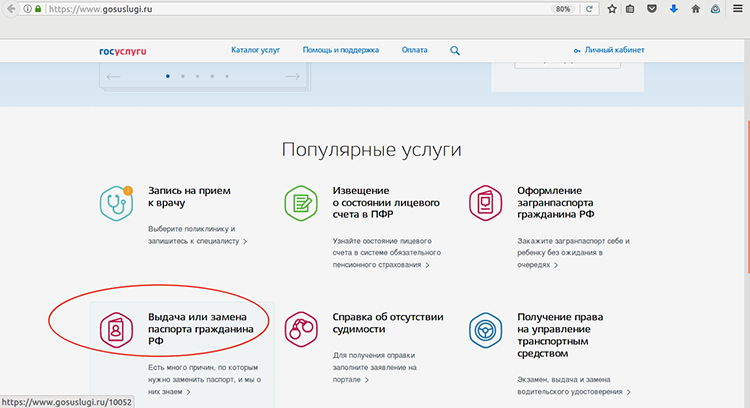Viewport: 750px width, 408px height.
Task: Open the browser hamburger menu
Action: click(739, 9)
